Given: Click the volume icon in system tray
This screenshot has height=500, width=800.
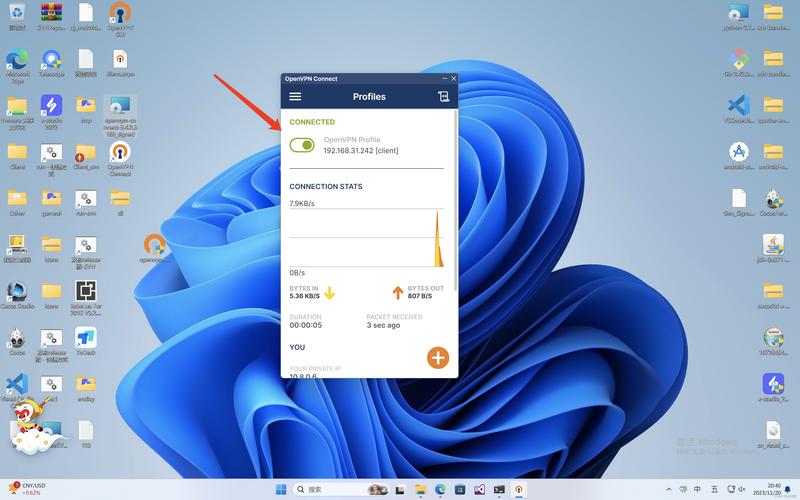Looking at the screenshot, I should [x=742, y=489].
